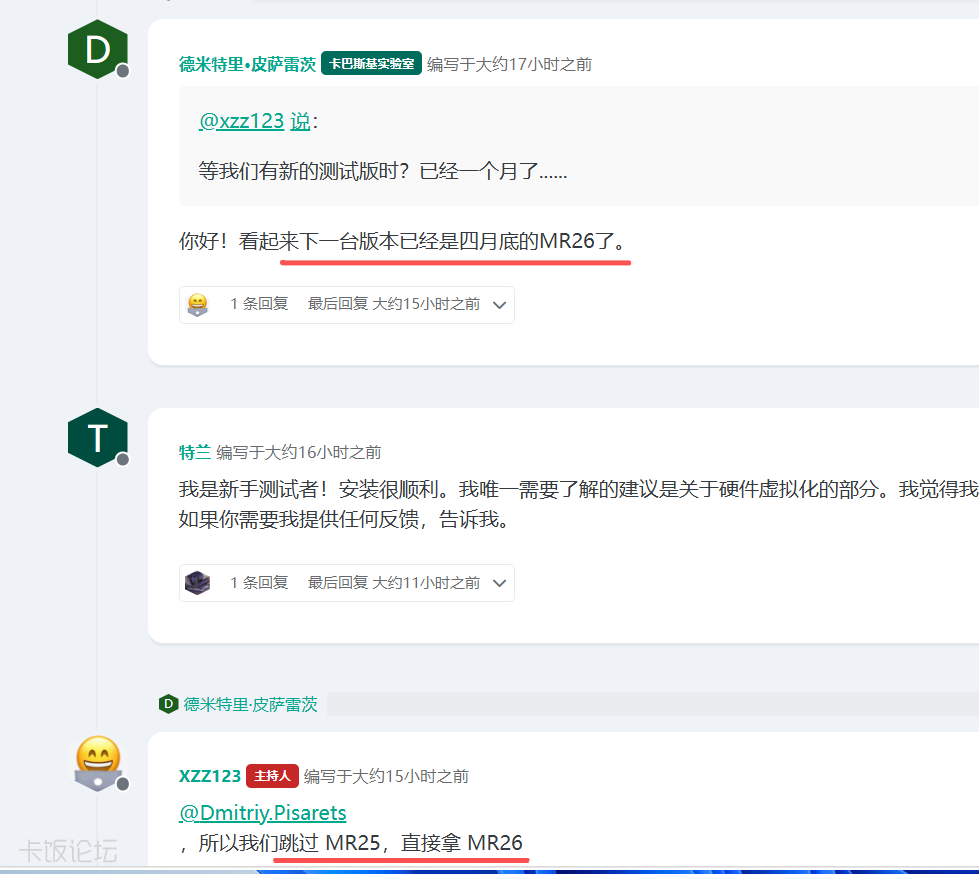Click XZZ123's laughing emoji avatar
The height and width of the screenshot is (874, 979).
click(x=97, y=763)
